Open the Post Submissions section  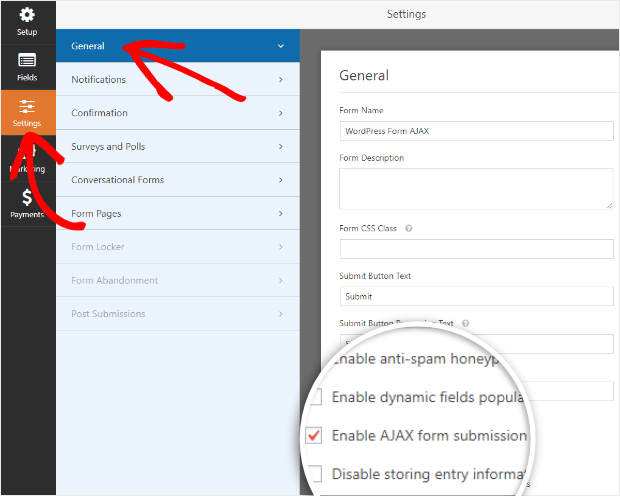click(178, 314)
